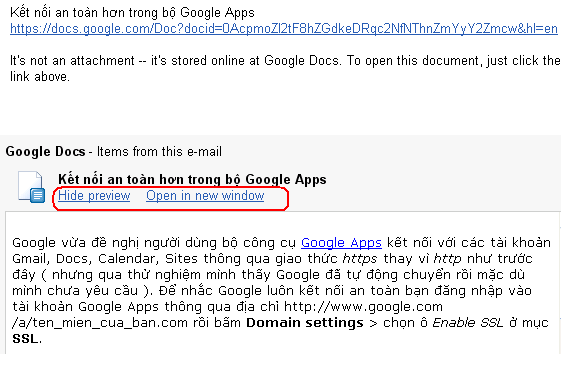Click bold 'Domain settings' text in preview
Viewport: 561px width, 384px height.
click(x=305, y=323)
